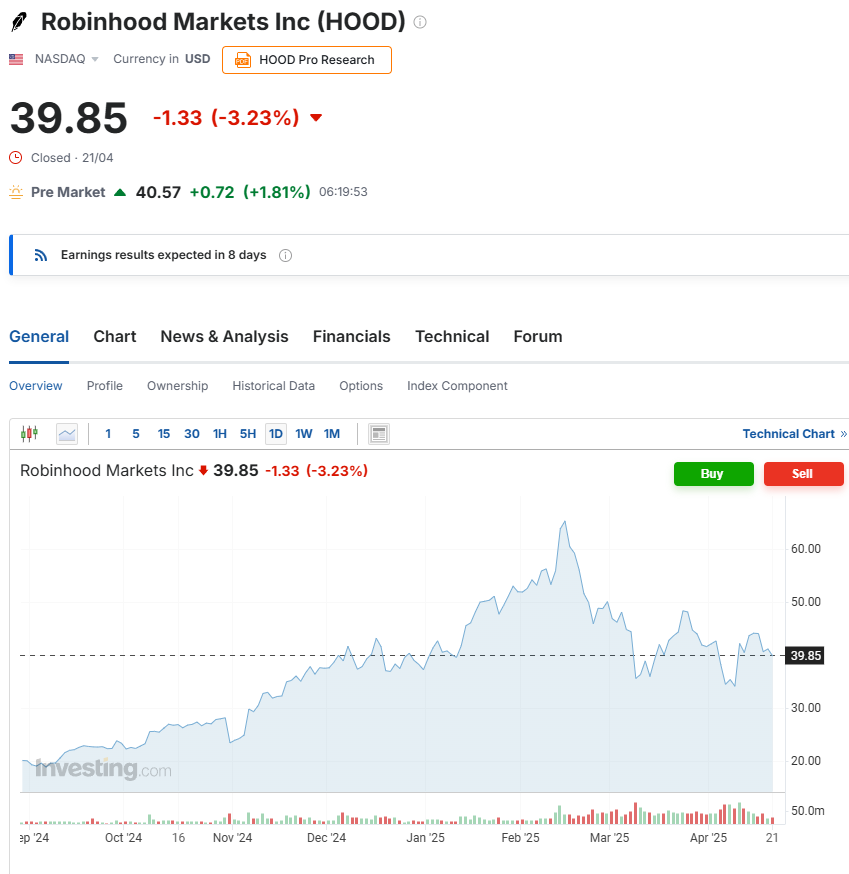Open the Technical Chart link

[794, 434]
